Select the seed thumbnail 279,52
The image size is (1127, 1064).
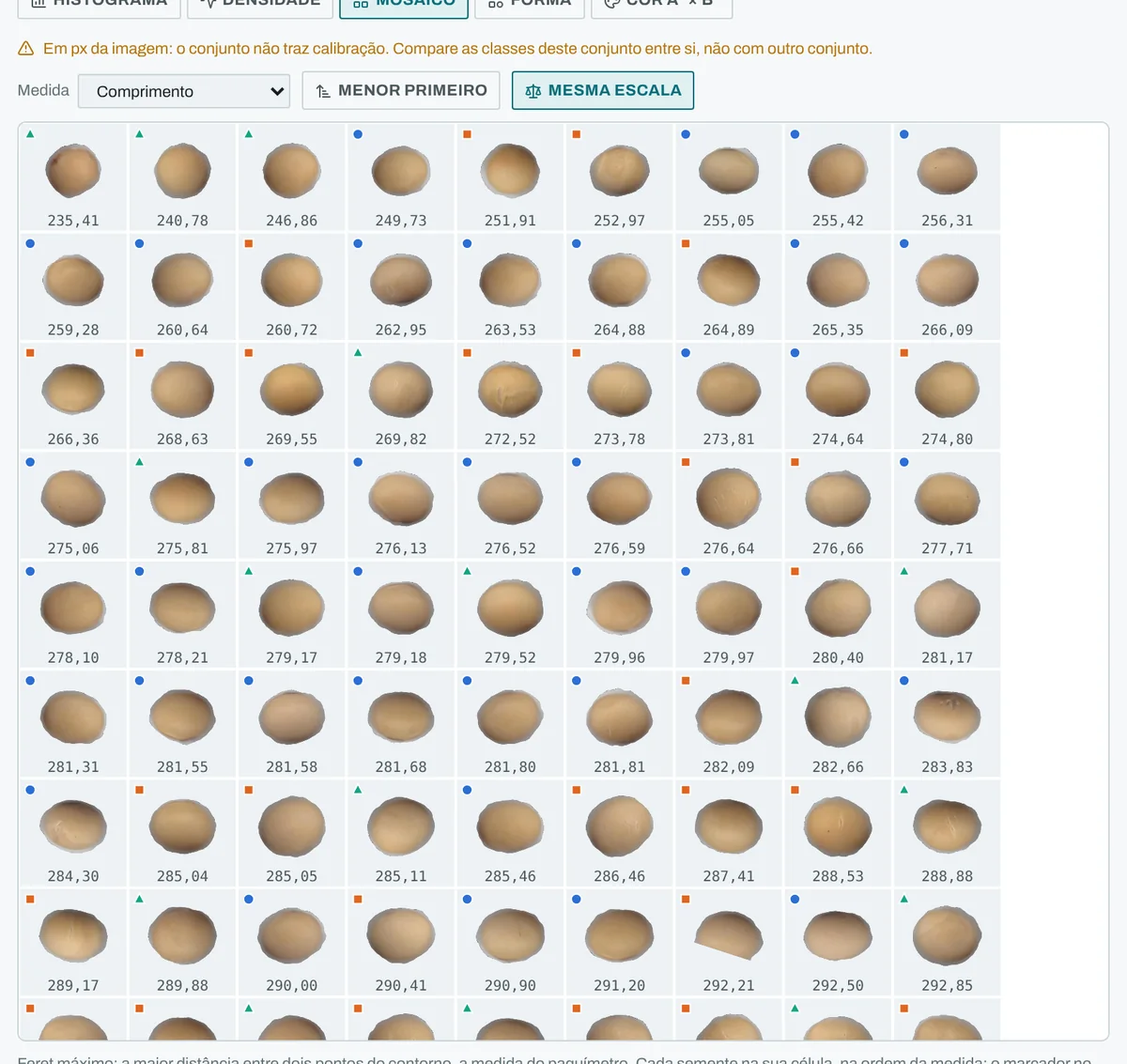click(x=510, y=614)
